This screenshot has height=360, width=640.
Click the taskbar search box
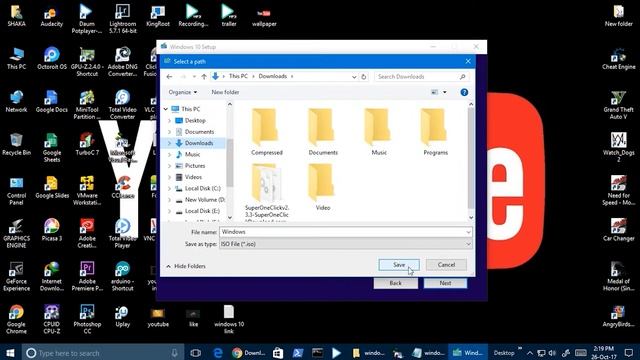tap(101, 353)
